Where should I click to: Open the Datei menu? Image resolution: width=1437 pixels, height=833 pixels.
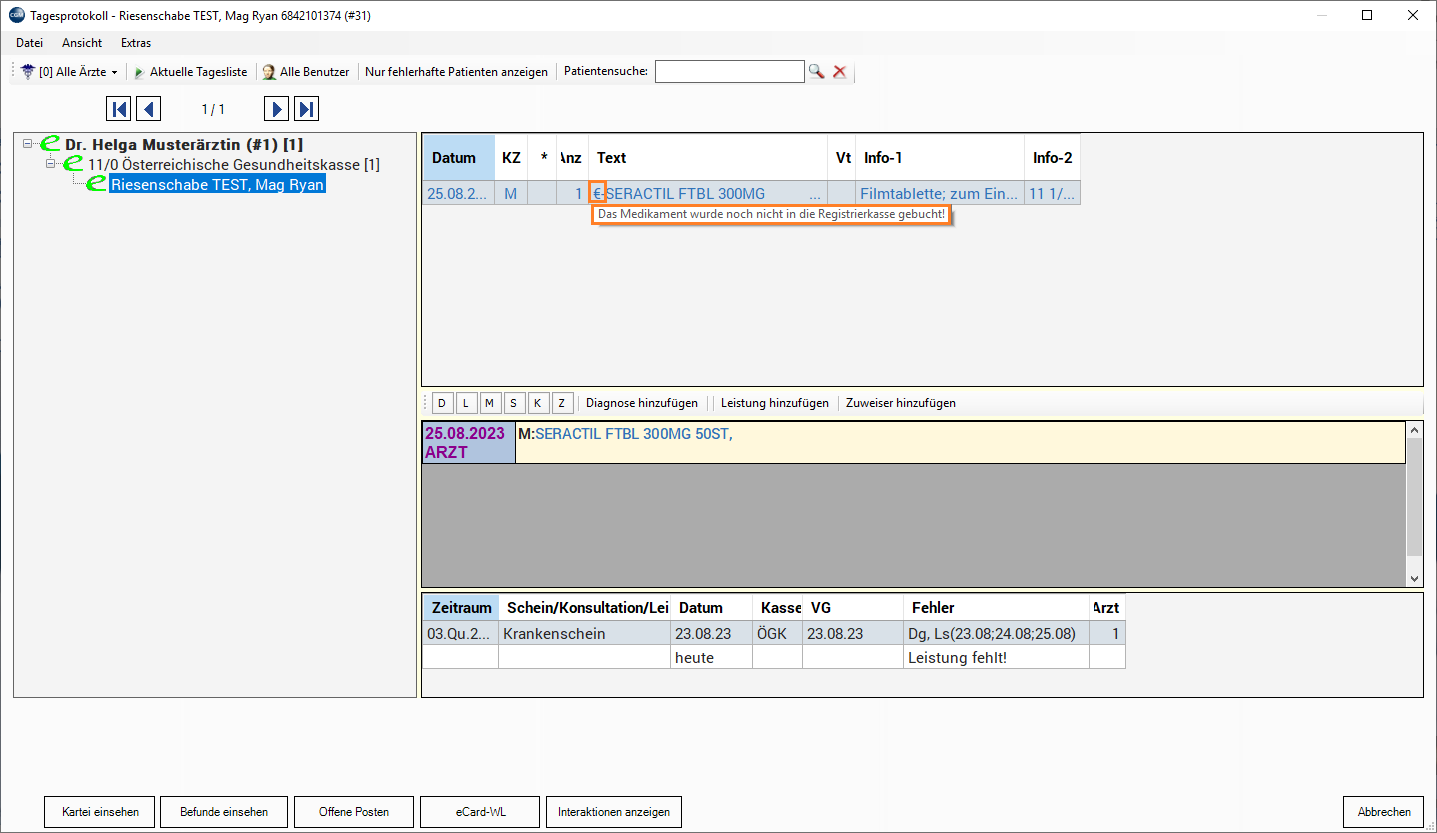pos(29,43)
